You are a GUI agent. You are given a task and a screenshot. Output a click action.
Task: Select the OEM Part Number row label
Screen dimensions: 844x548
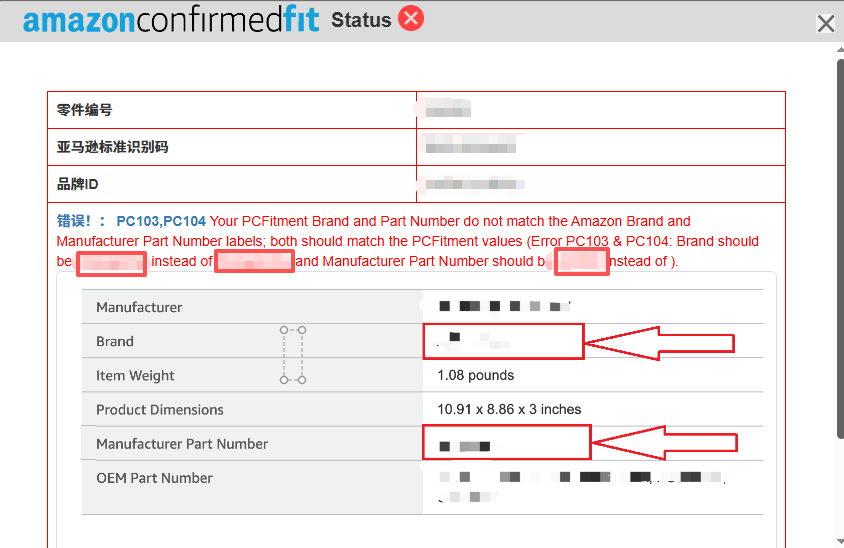click(154, 478)
